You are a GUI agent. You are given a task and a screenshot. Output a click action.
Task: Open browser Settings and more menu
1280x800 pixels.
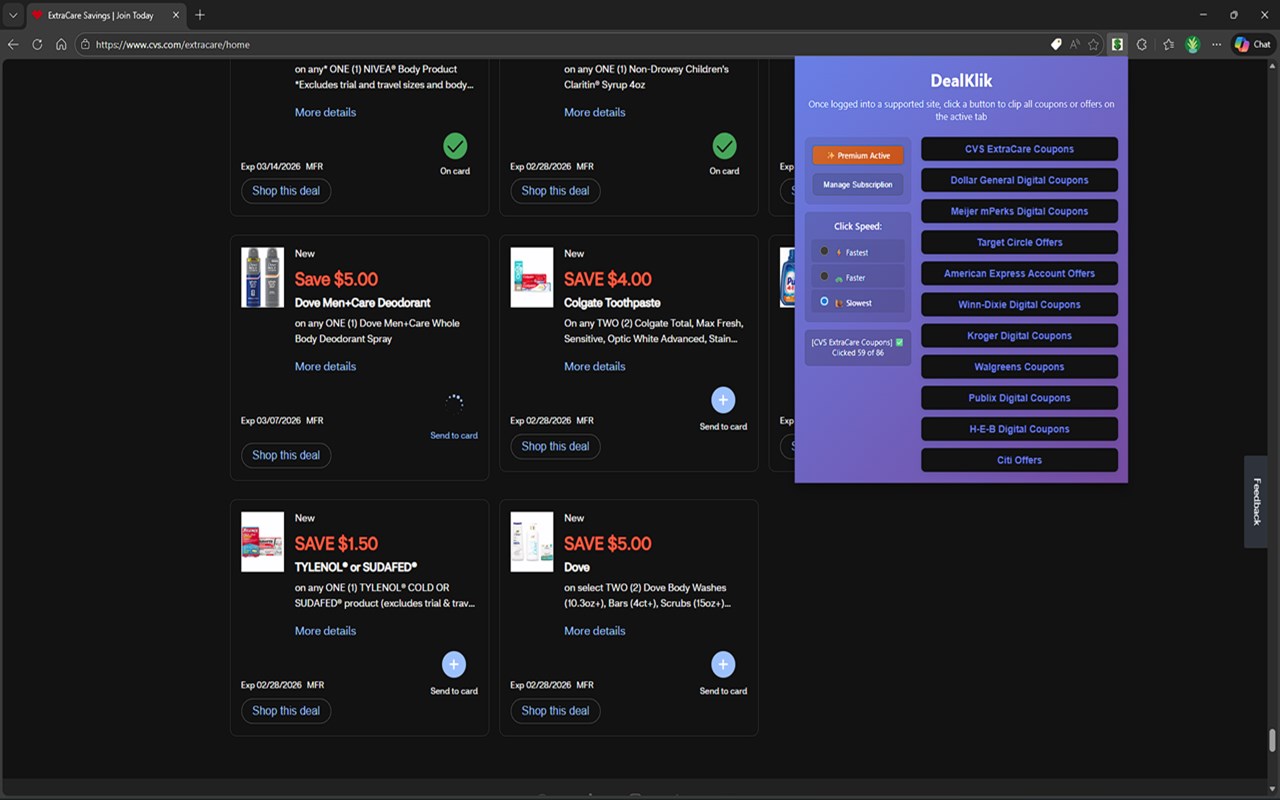[1216, 44]
